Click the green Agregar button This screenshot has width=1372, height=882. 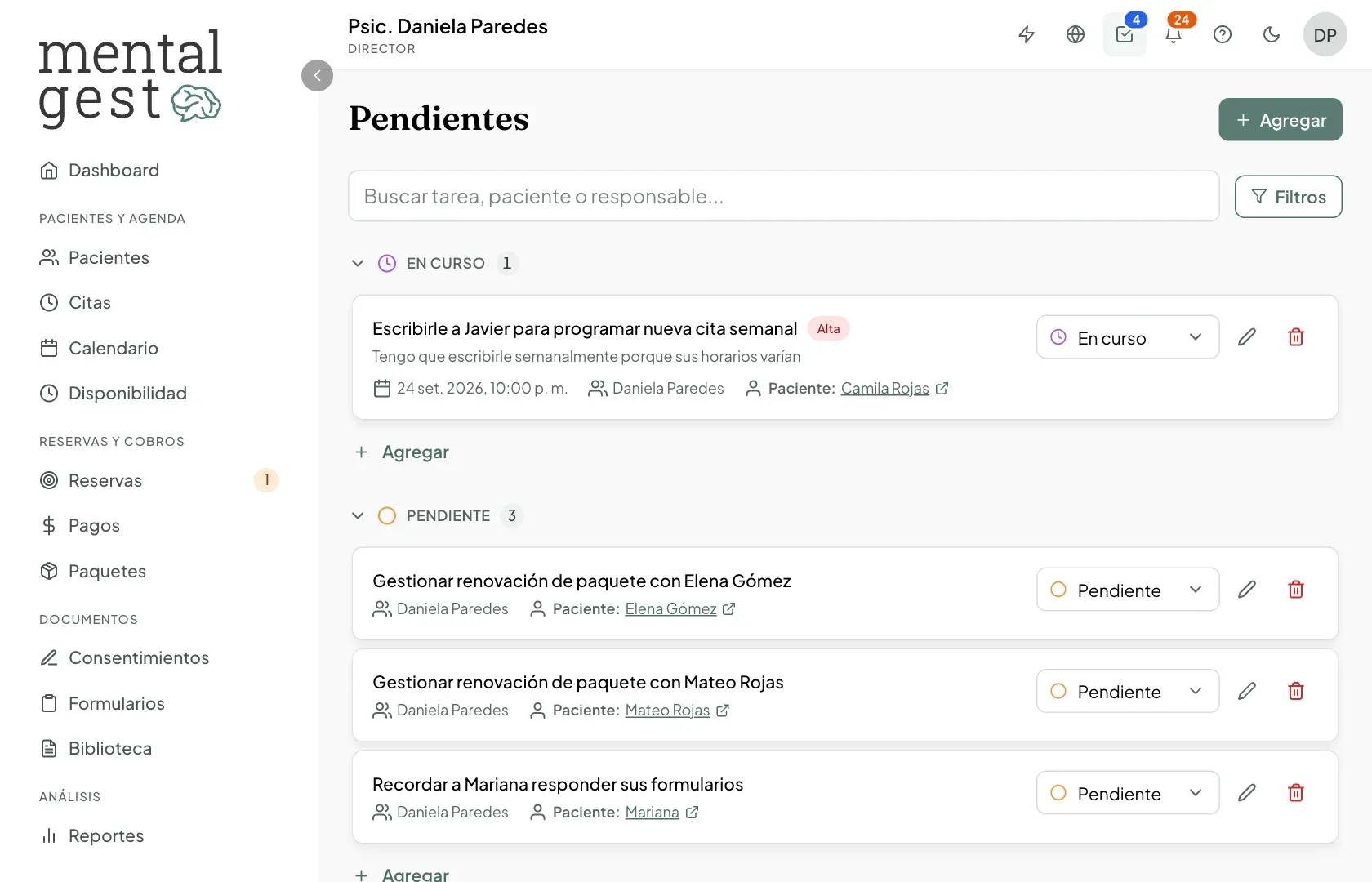1281,120
